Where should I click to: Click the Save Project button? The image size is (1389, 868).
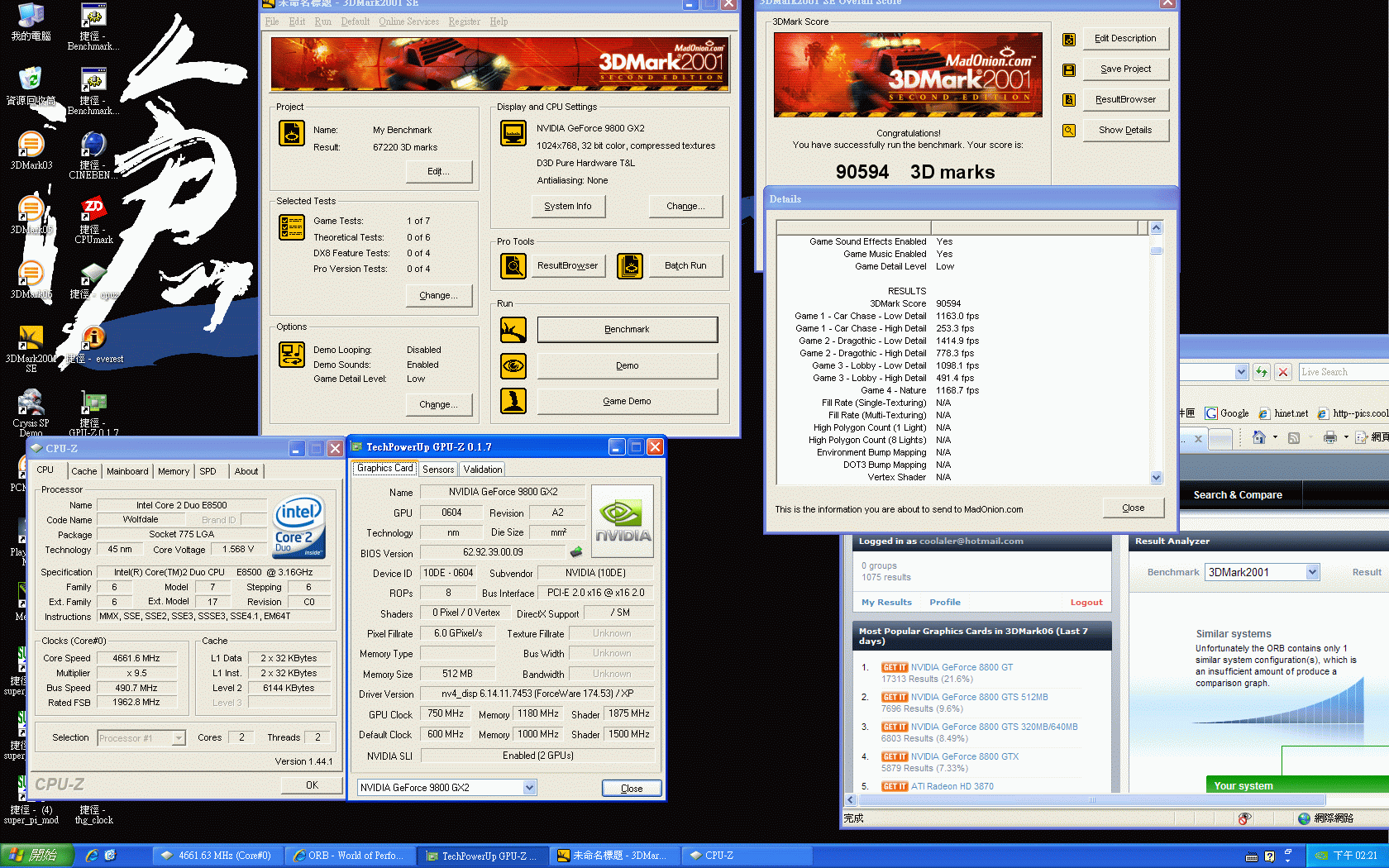1125,69
